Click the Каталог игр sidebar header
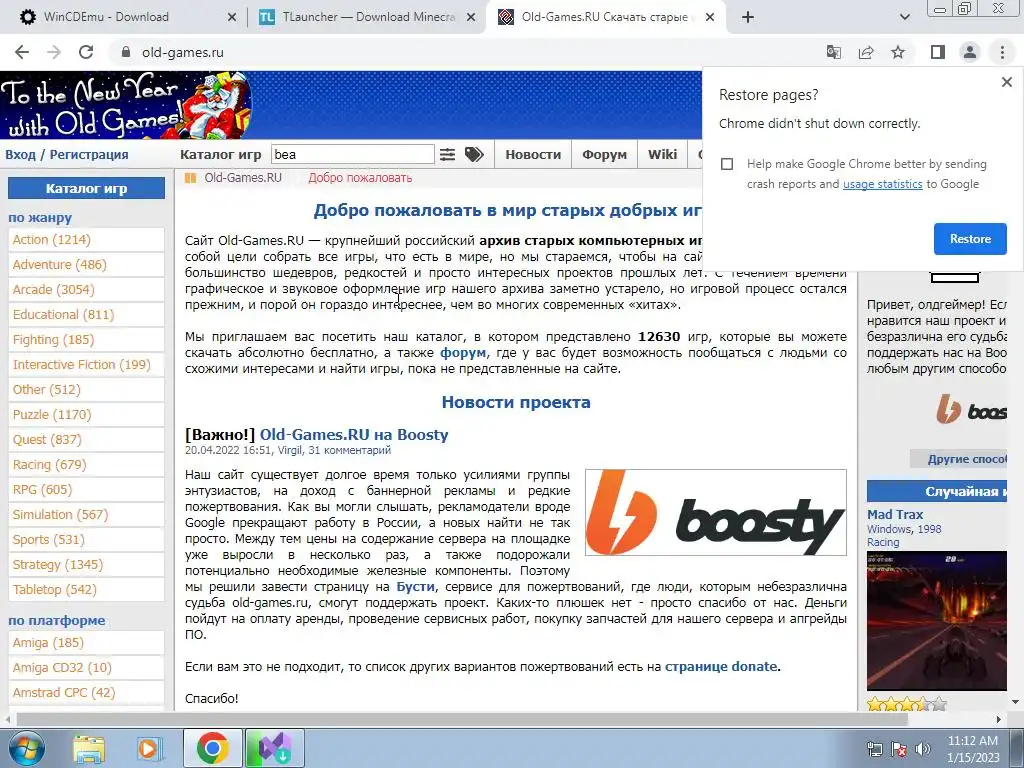The width and height of the screenshot is (1024, 768). point(86,188)
